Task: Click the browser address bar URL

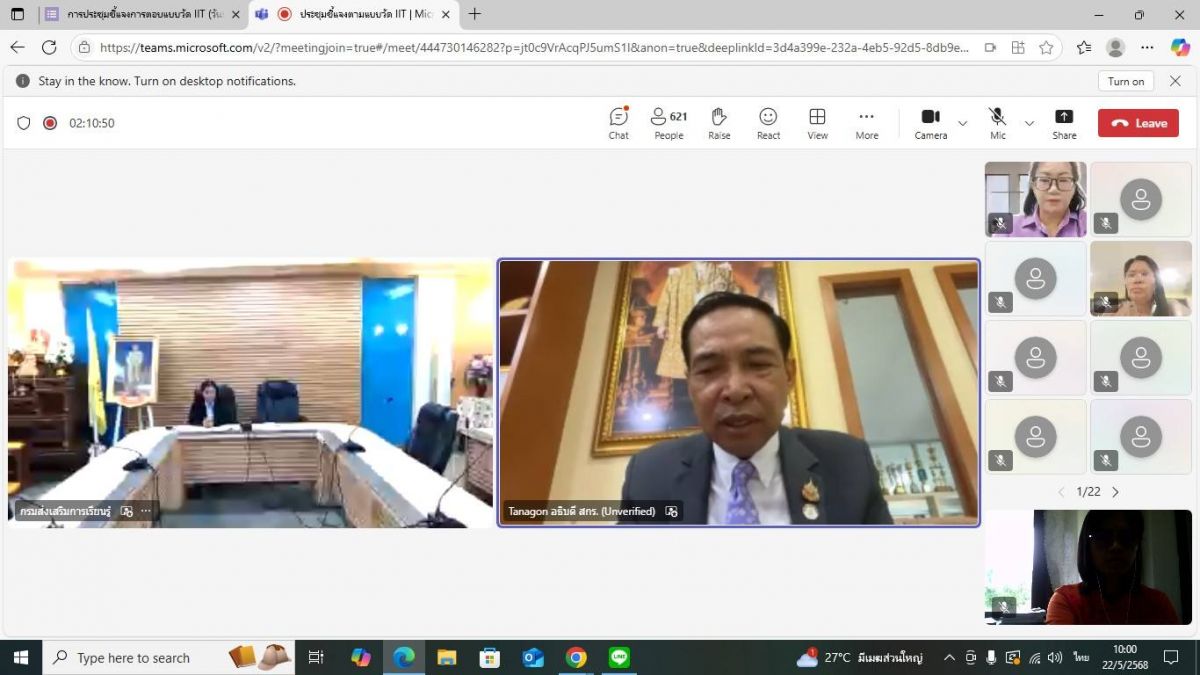Action: 530,47
